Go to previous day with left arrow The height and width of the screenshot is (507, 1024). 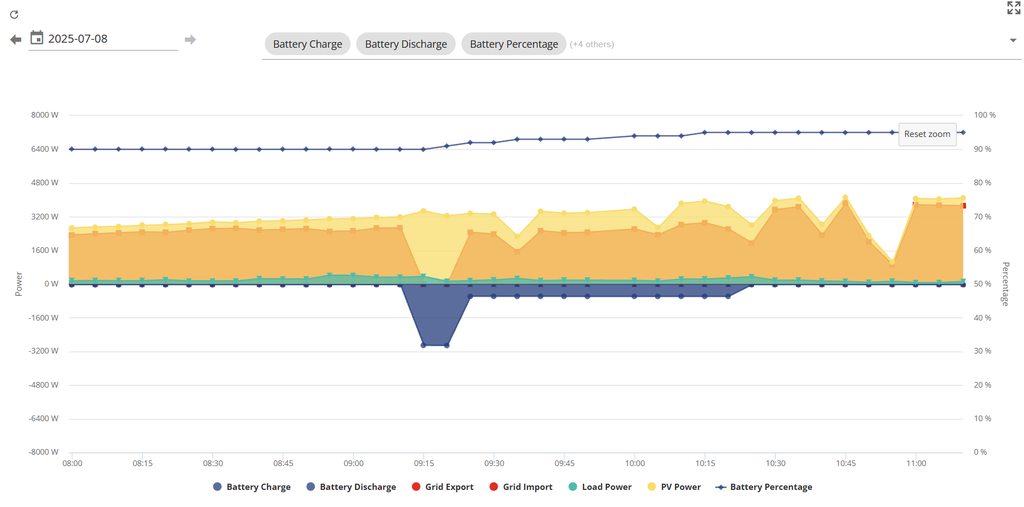[15, 40]
